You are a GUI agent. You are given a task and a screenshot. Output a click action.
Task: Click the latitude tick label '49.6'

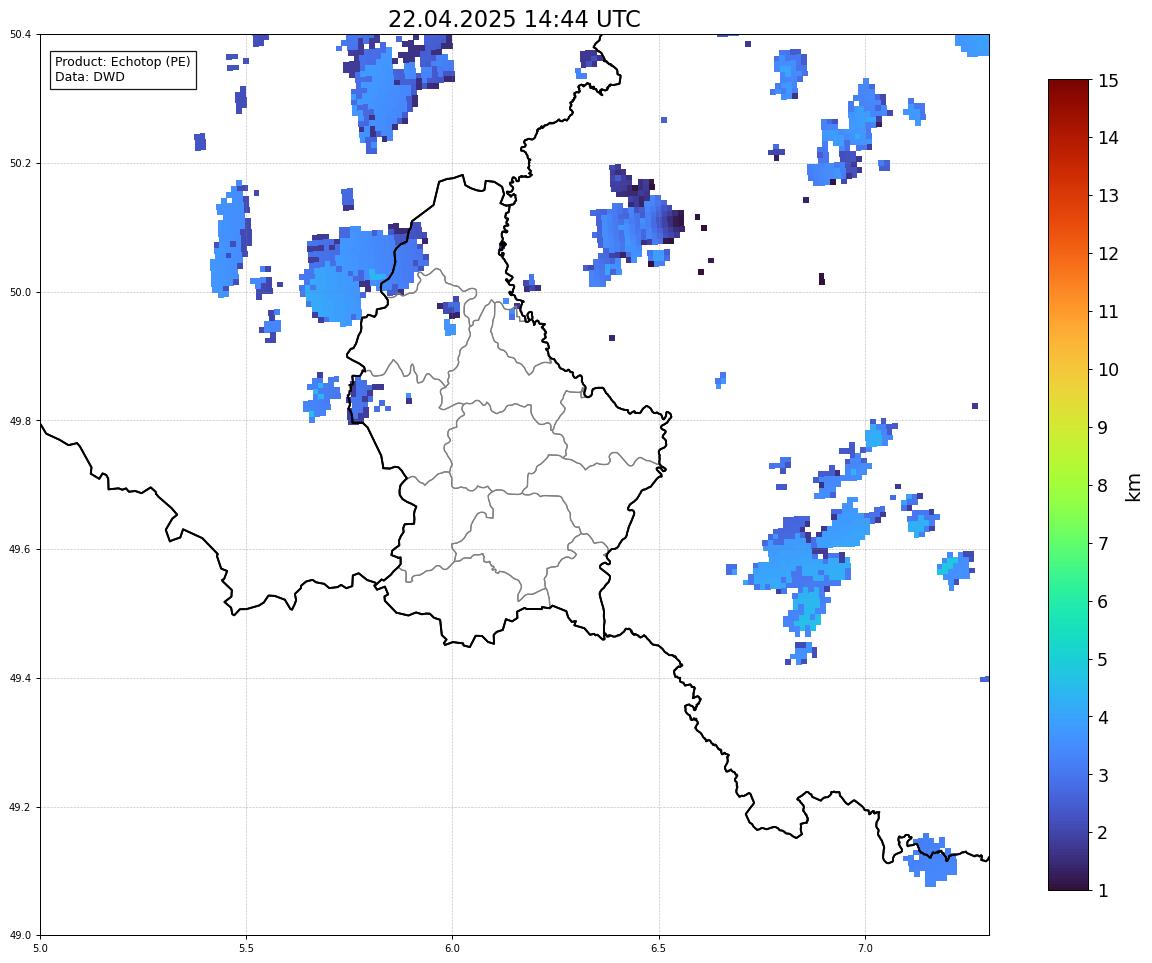pyautogui.click(x=21, y=549)
